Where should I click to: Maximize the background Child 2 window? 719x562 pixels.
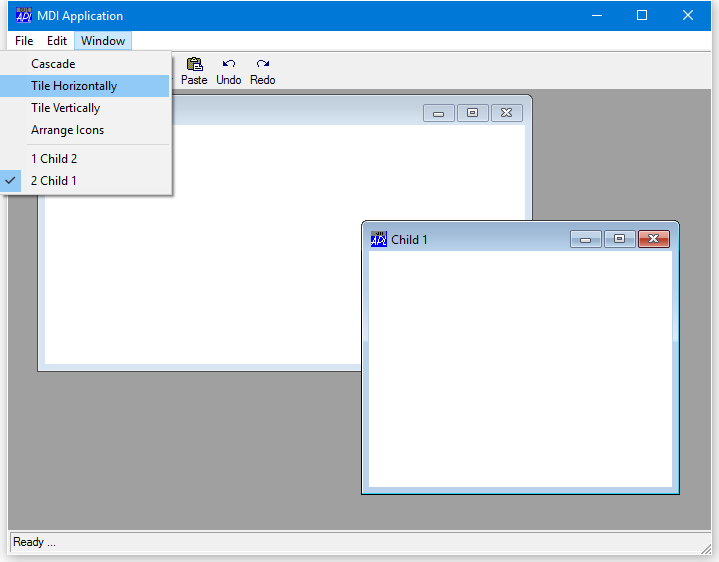click(473, 113)
